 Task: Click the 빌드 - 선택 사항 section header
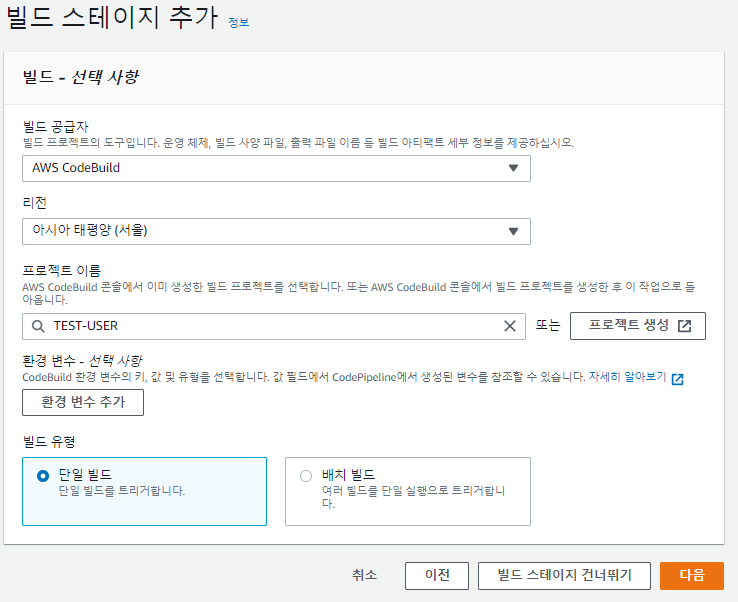(x=81, y=78)
